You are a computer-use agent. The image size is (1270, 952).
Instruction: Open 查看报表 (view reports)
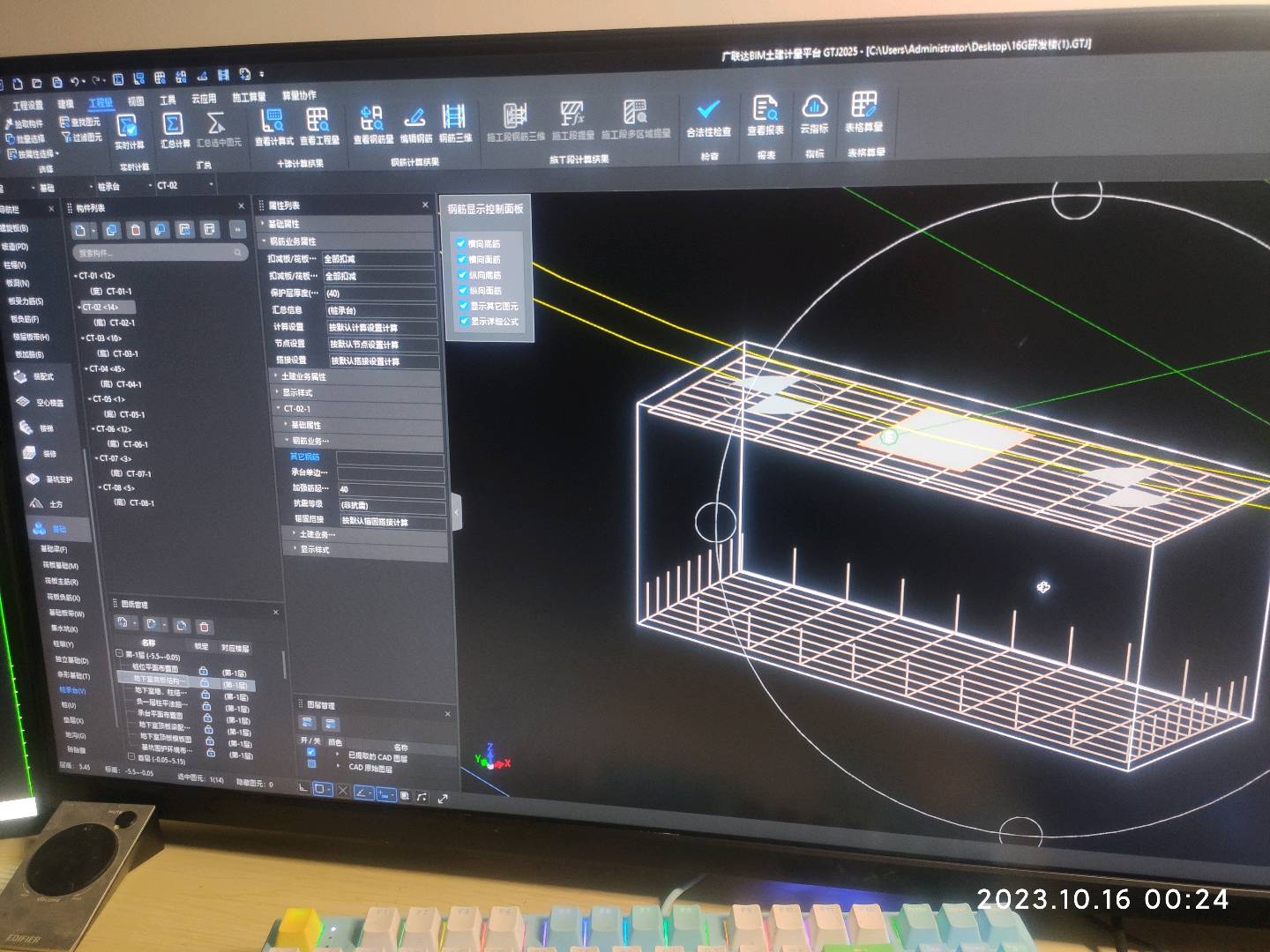click(766, 115)
